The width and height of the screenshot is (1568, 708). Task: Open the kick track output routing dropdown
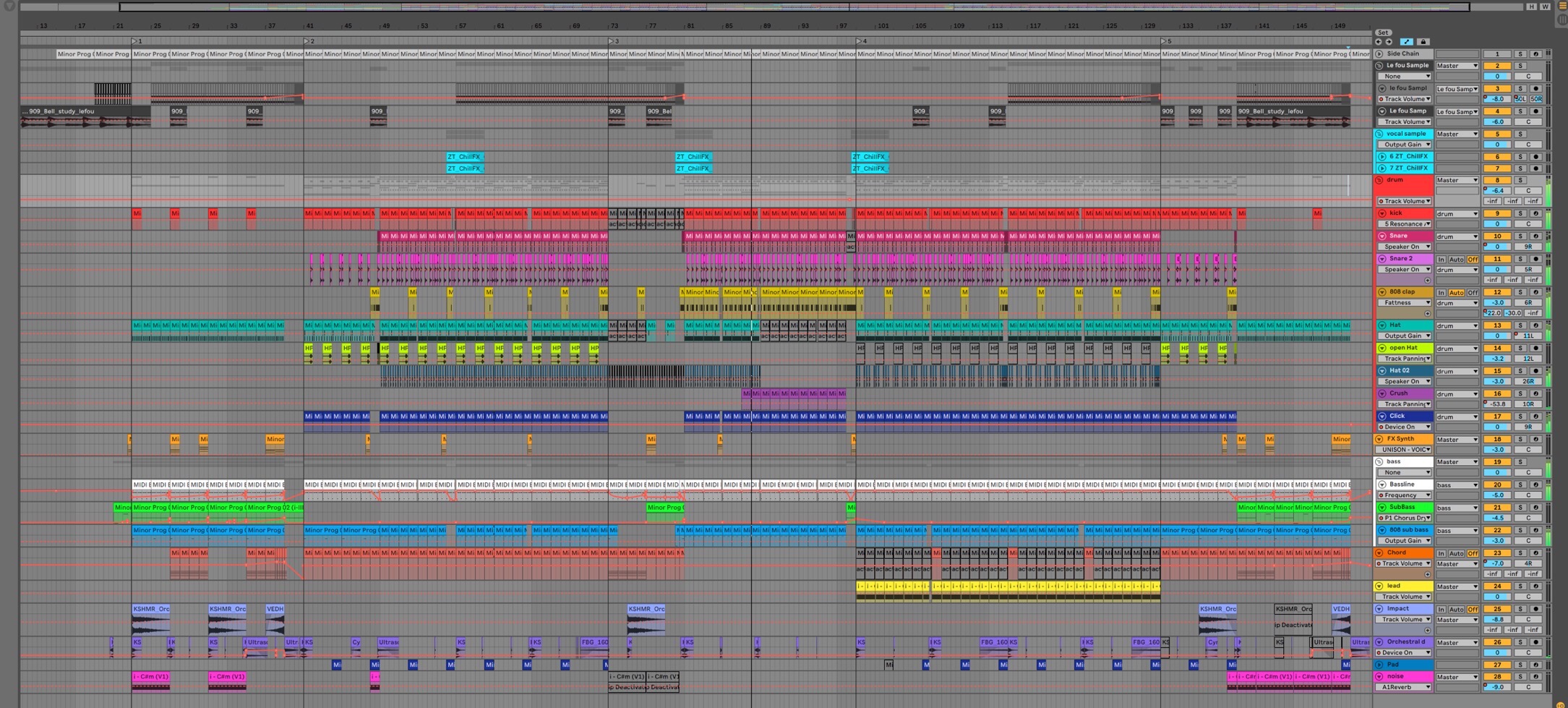pos(1457,214)
